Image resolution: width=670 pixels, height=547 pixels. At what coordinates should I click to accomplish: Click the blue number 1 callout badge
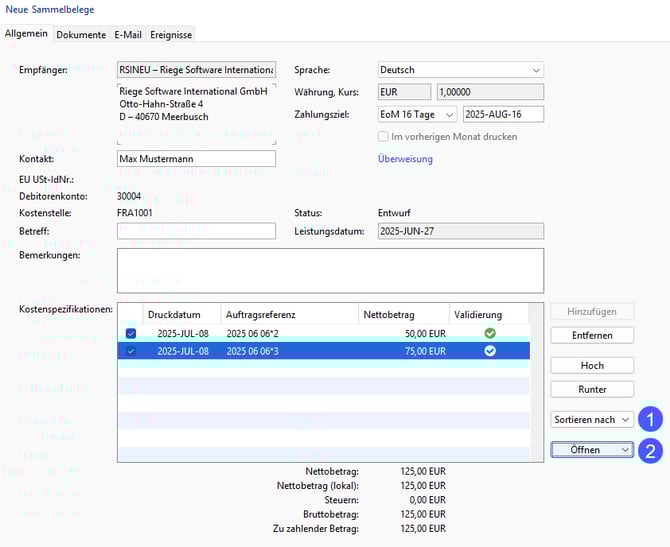651,420
